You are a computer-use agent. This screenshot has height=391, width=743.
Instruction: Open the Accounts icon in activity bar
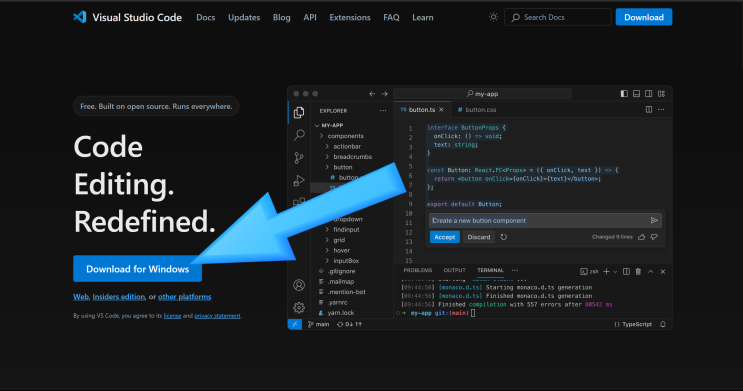[x=299, y=285]
